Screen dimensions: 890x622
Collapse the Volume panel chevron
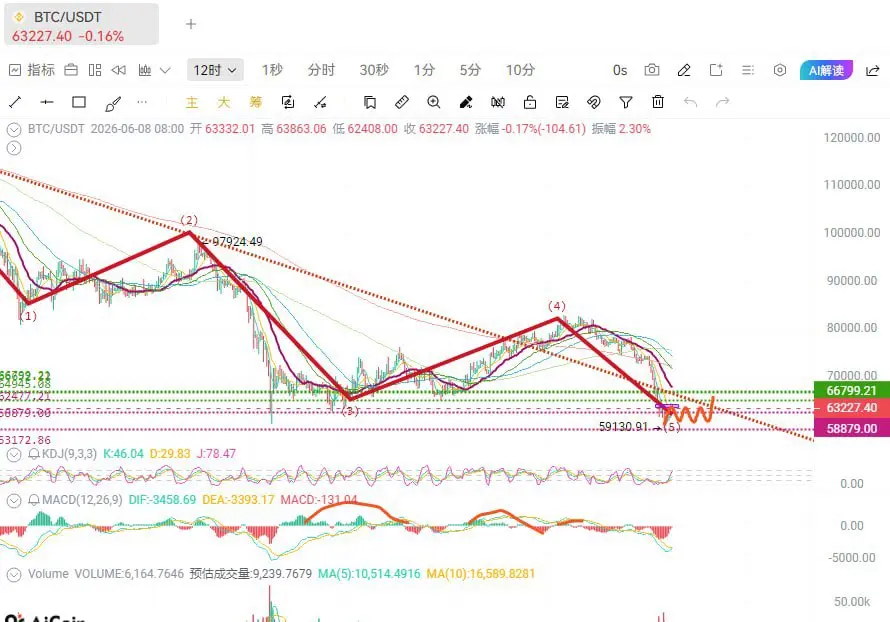click(14, 574)
